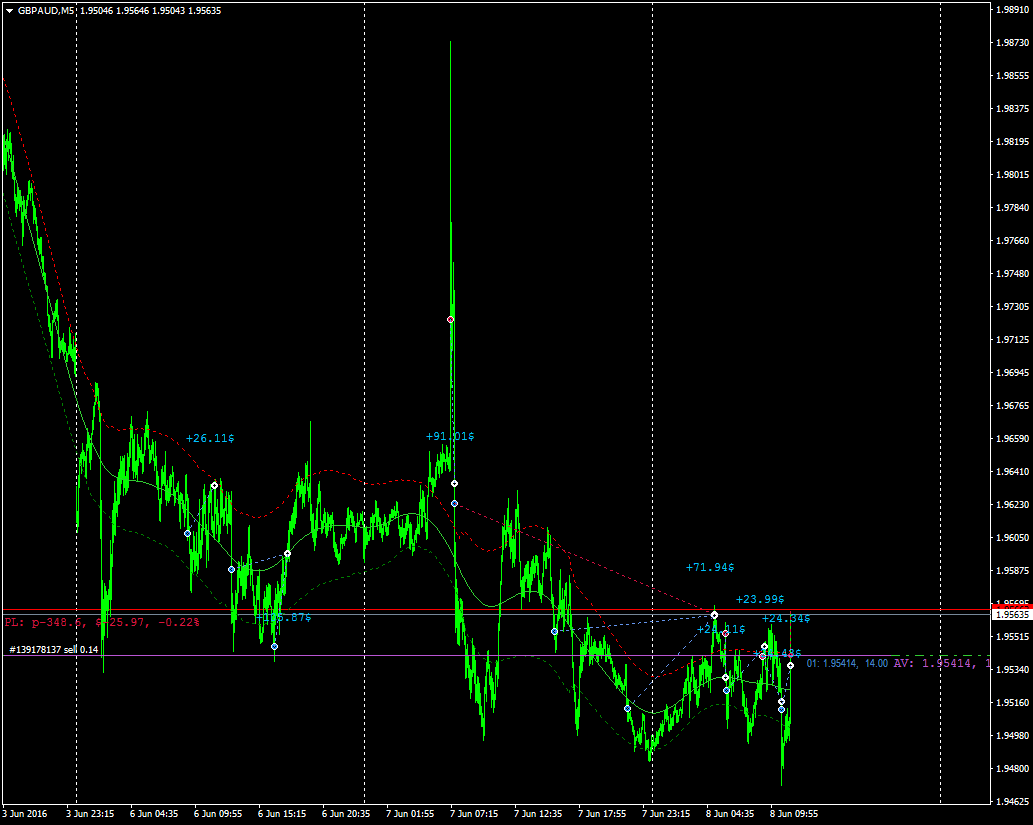This screenshot has height=825, width=1033.
Task: Click the 7 Jun 07:15 time label
Action: pyautogui.click(x=474, y=814)
